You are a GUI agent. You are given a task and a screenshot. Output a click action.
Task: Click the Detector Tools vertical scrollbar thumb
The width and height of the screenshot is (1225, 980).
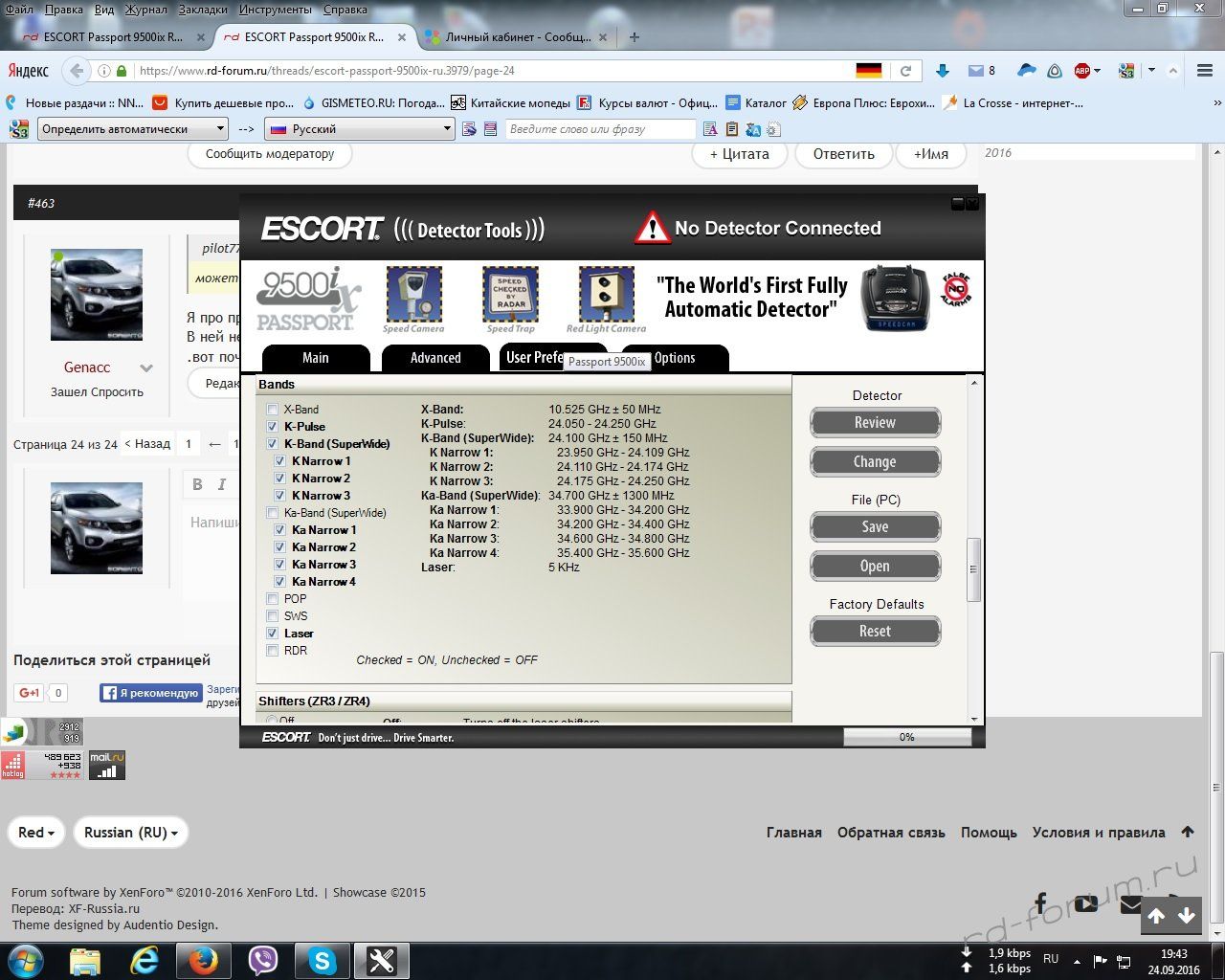pos(974,569)
